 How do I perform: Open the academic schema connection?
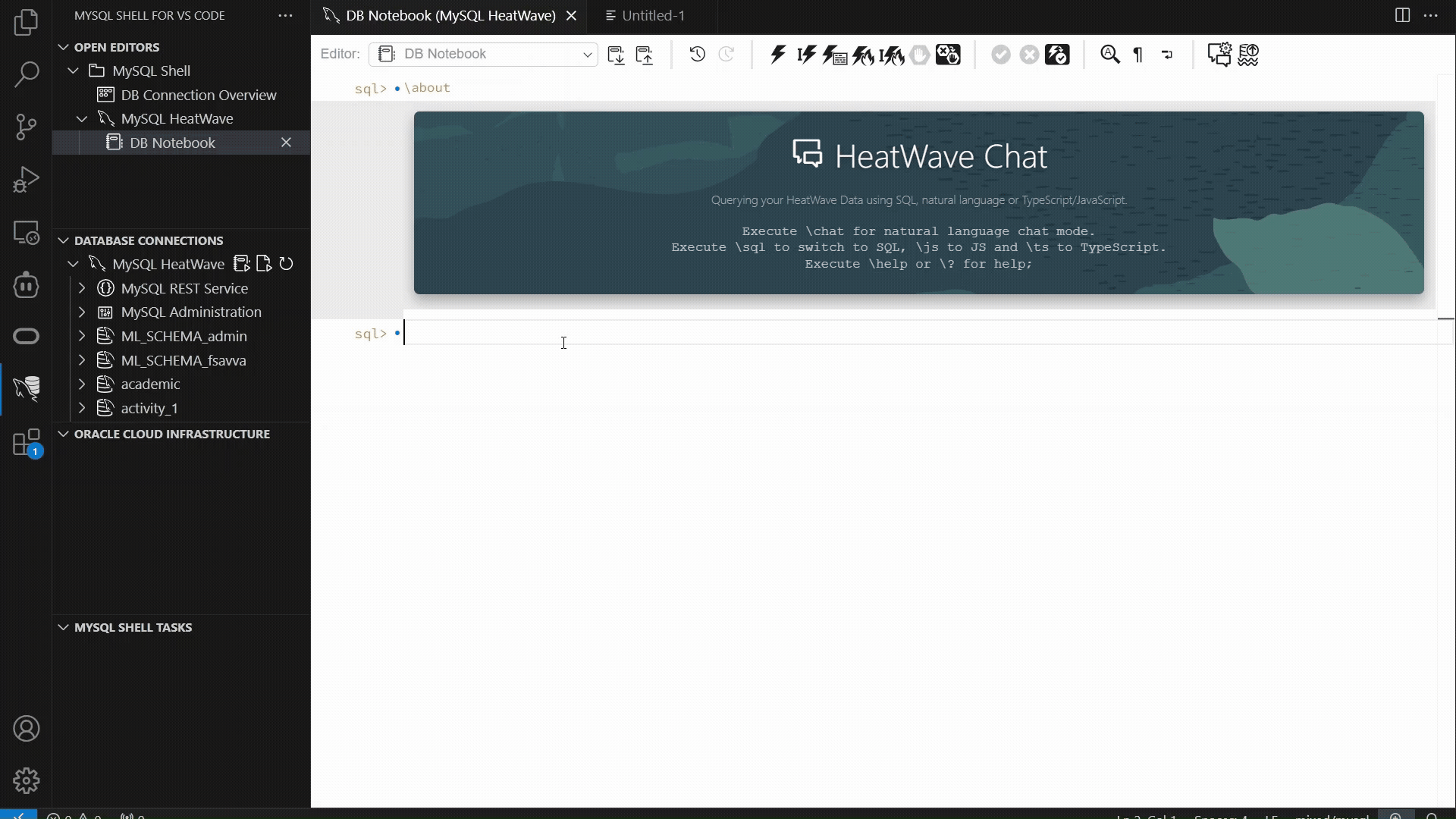149,384
